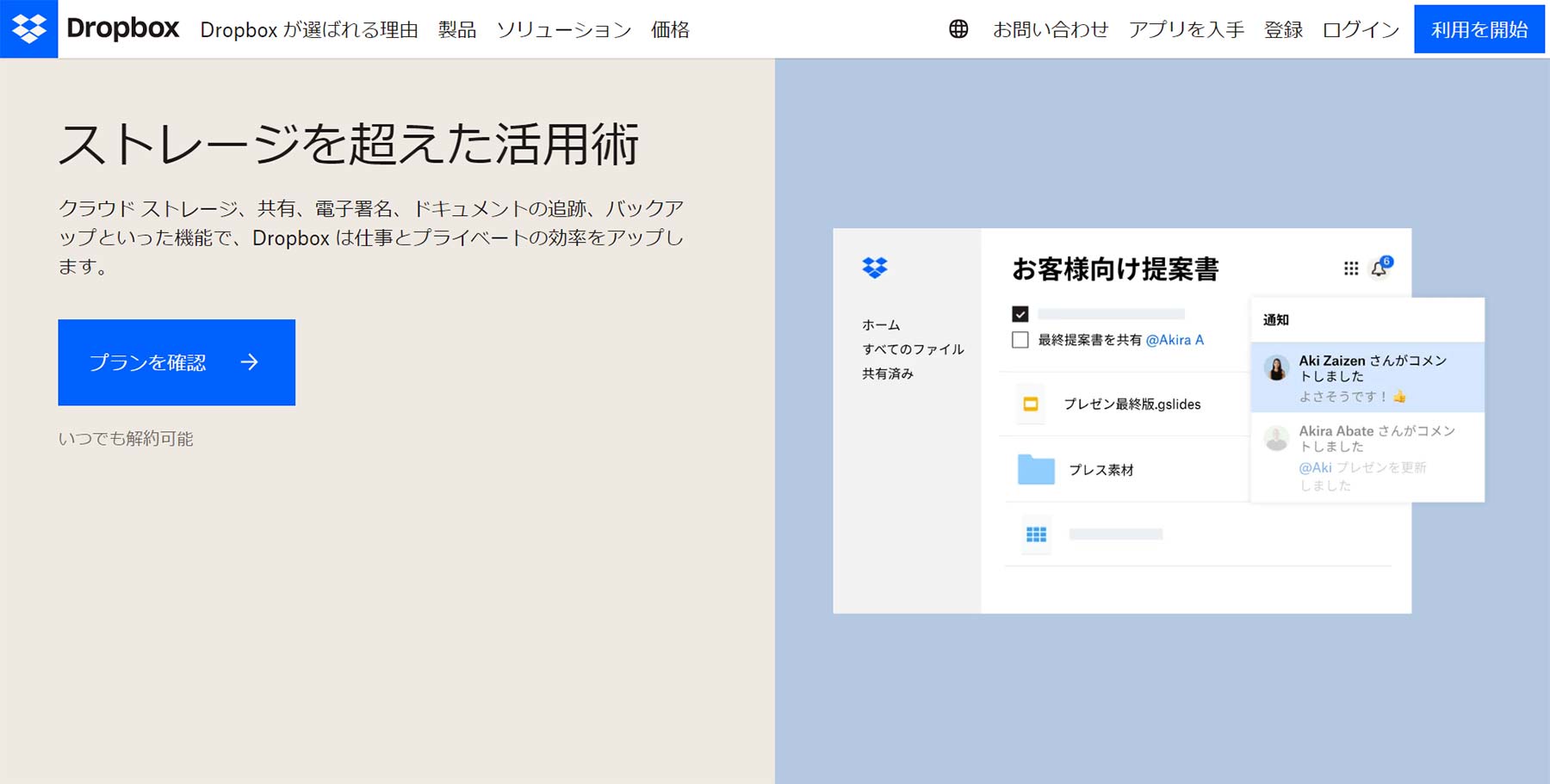The height and width of the screenshot is (784, 1550).
Task: Click the お問い合わせ link
Action: point(1051,29)
